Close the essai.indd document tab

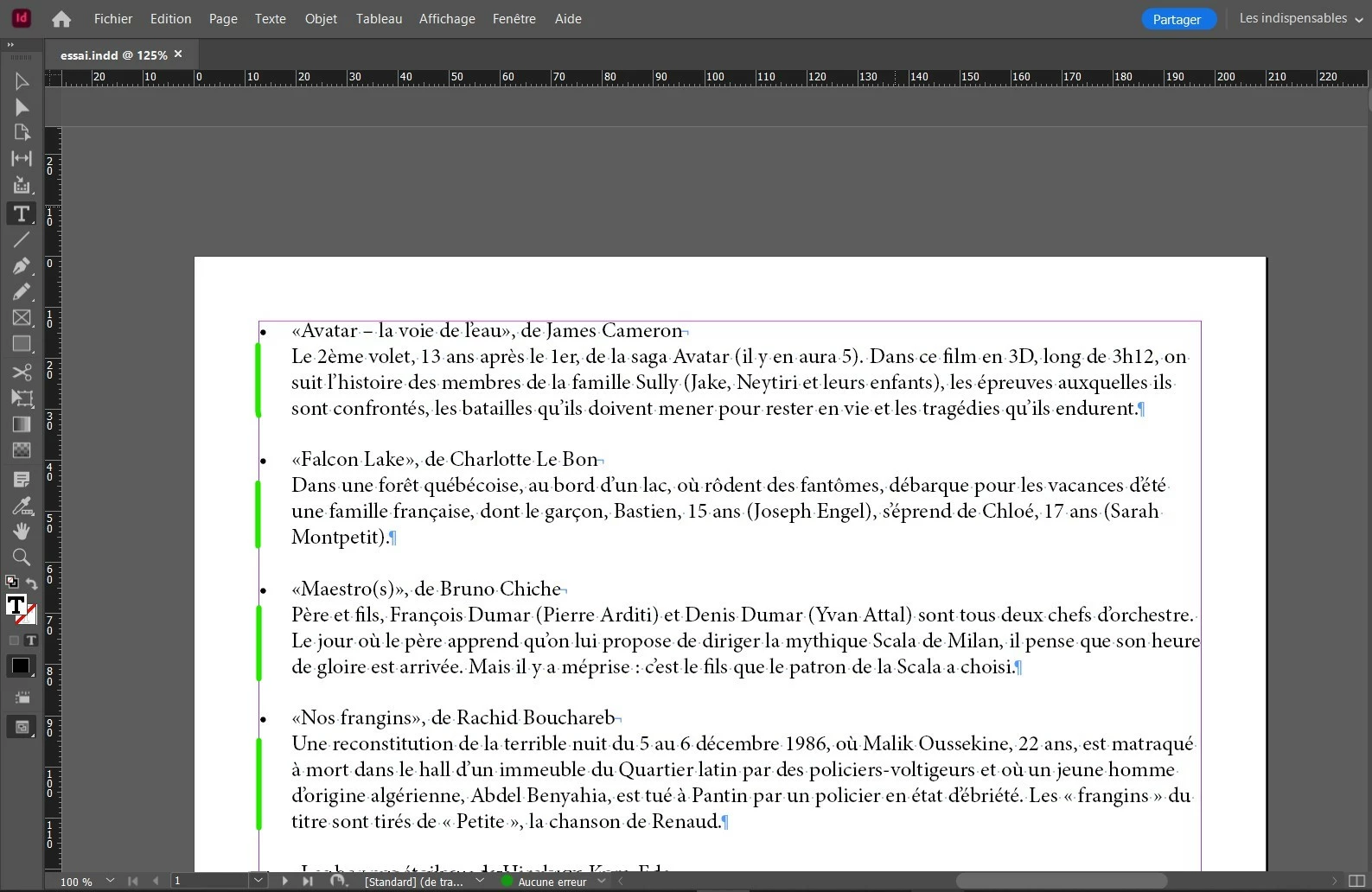click(x=178, y=54)
